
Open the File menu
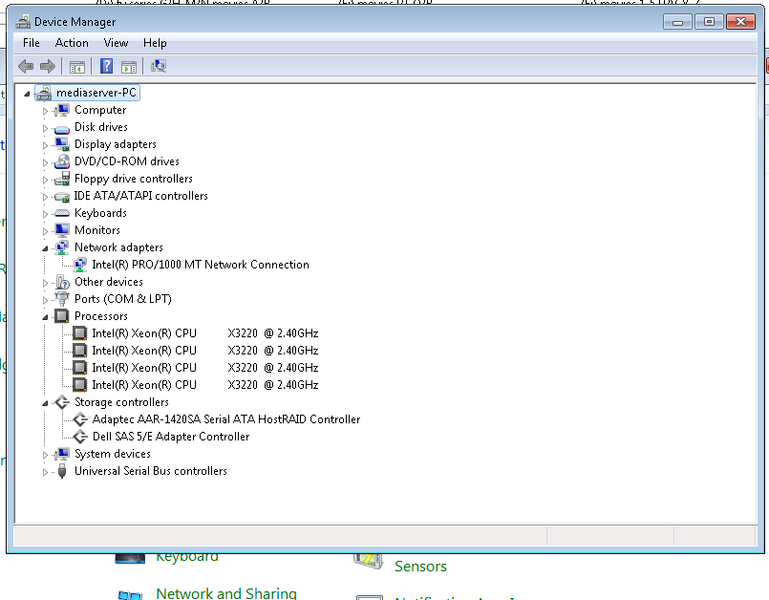click(x=31, y=43)
